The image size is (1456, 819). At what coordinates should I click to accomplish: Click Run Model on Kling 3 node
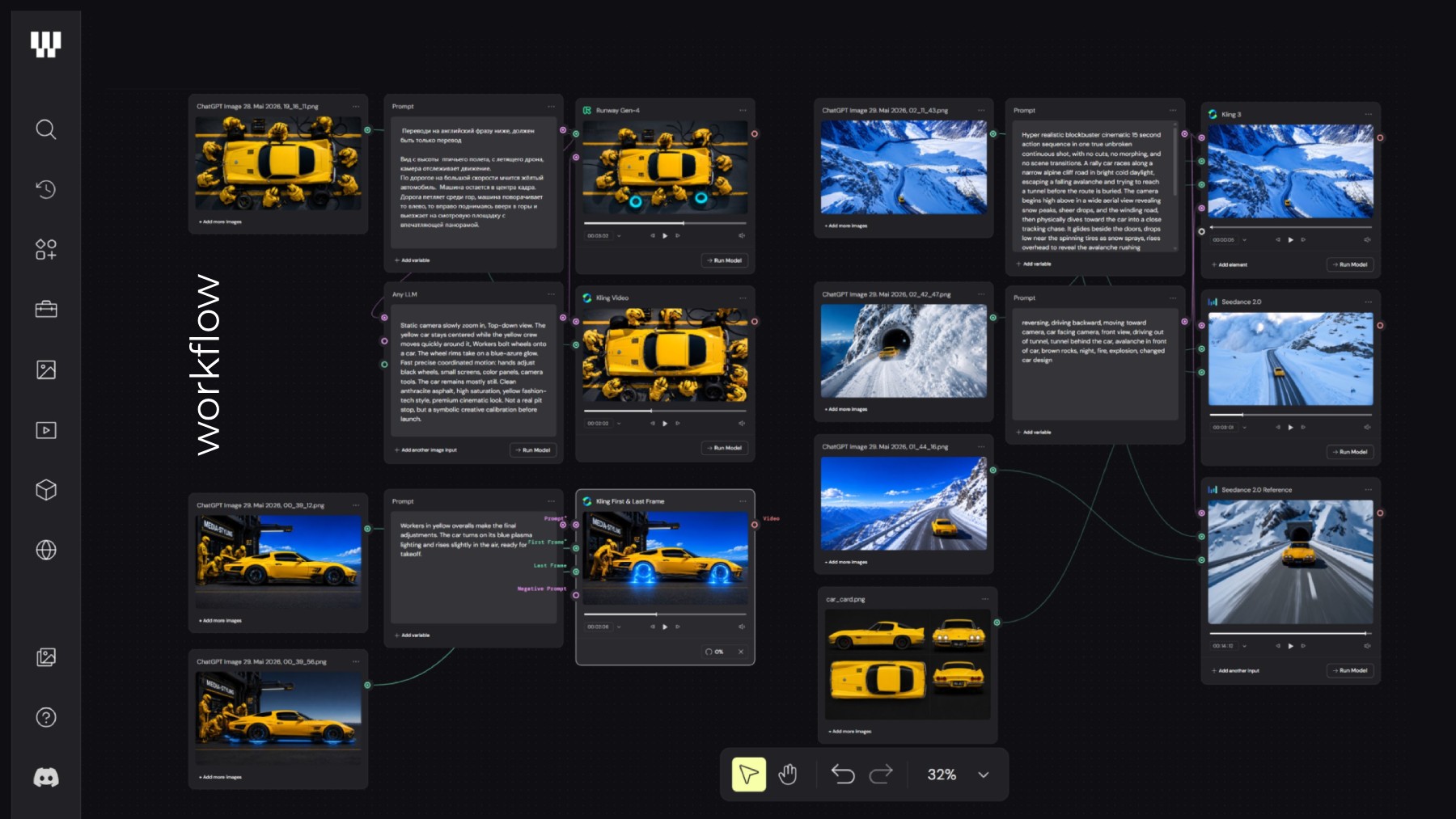pos(1350,264)
